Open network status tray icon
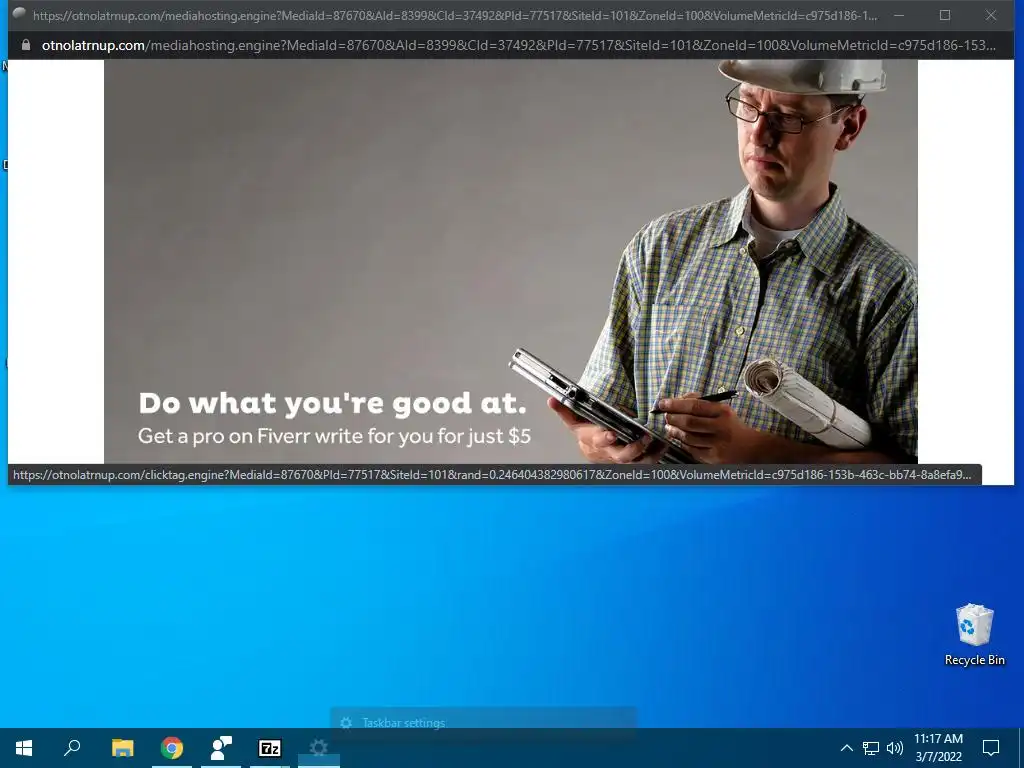 tap(871, 748)
